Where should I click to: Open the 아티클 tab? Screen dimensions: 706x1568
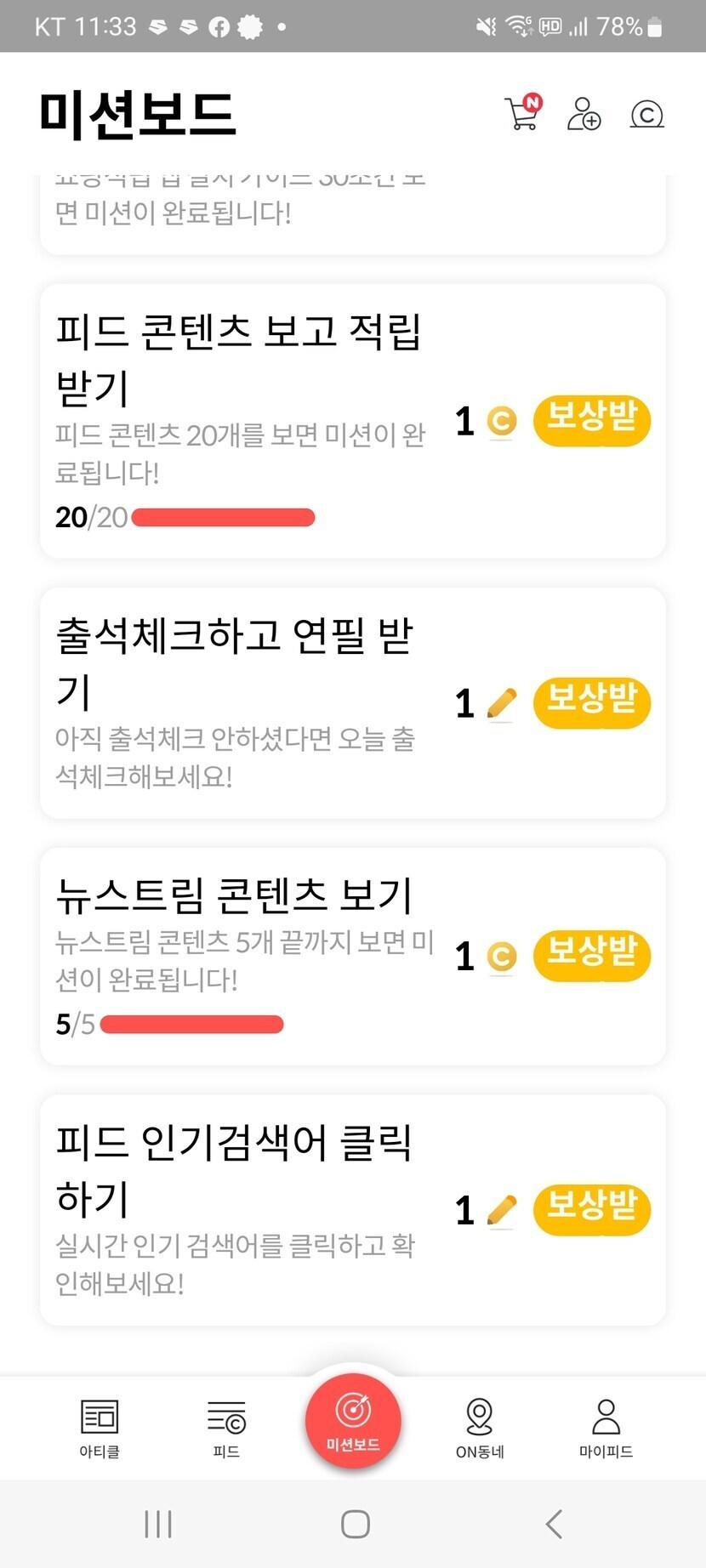(100, 1428)
